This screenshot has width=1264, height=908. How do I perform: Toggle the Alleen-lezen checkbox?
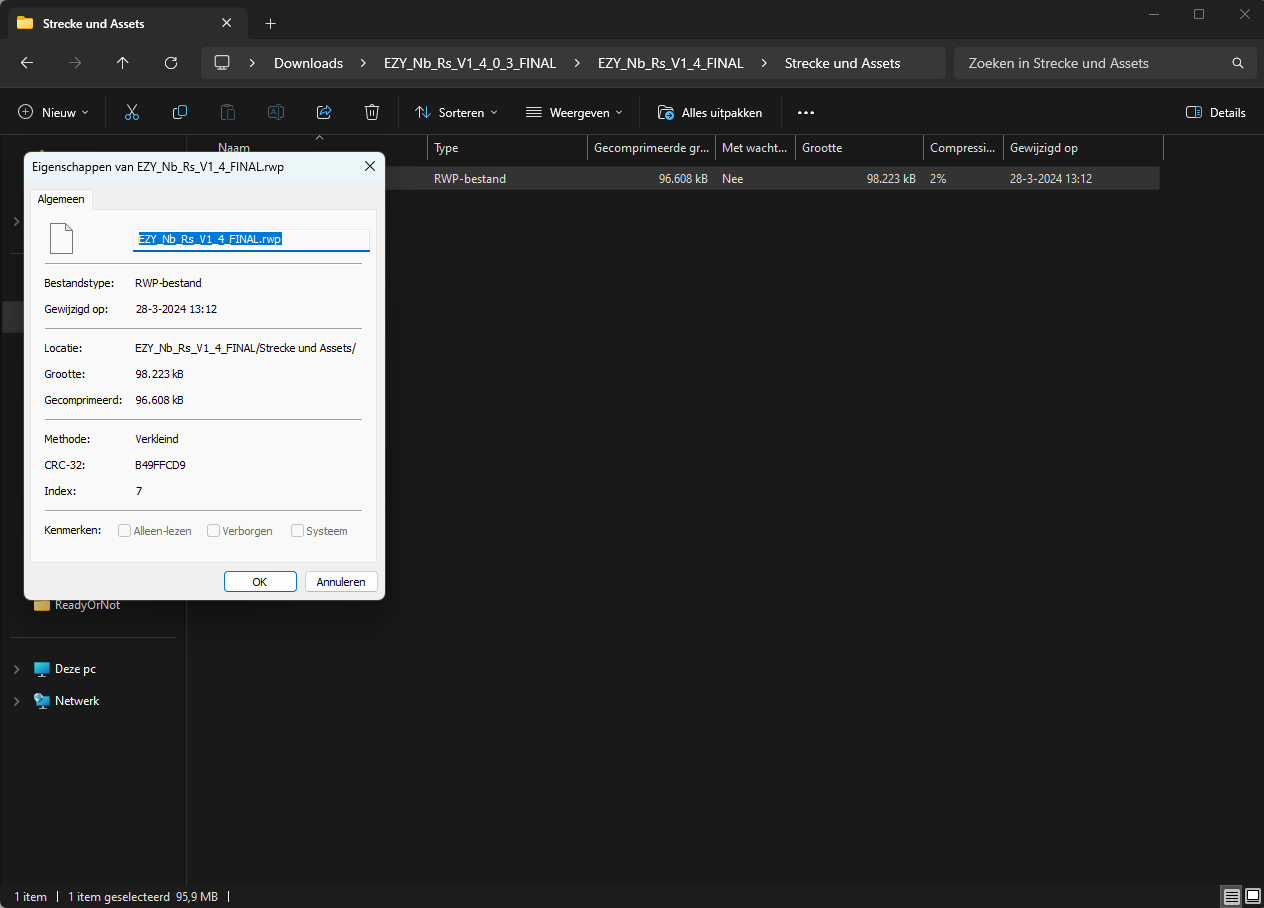click(x=125, y=531)
